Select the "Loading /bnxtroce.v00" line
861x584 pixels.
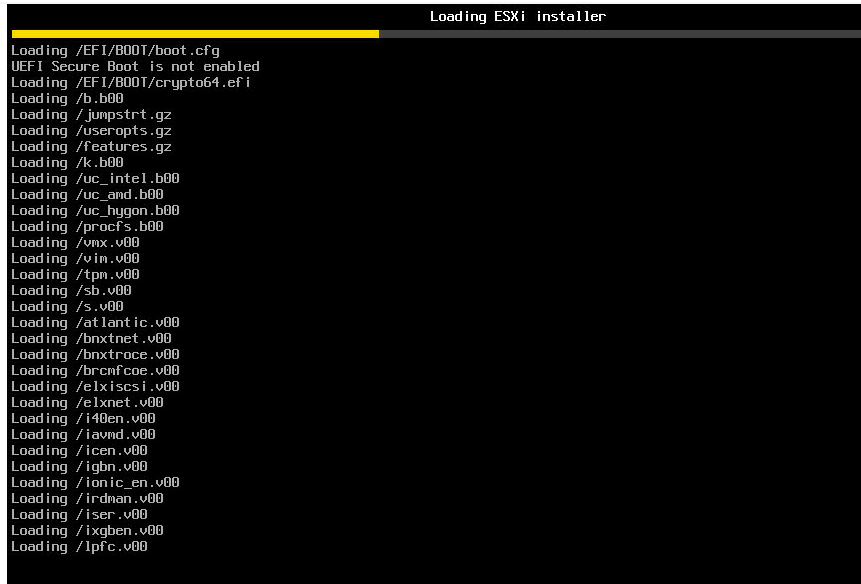(x=95, y=354)
